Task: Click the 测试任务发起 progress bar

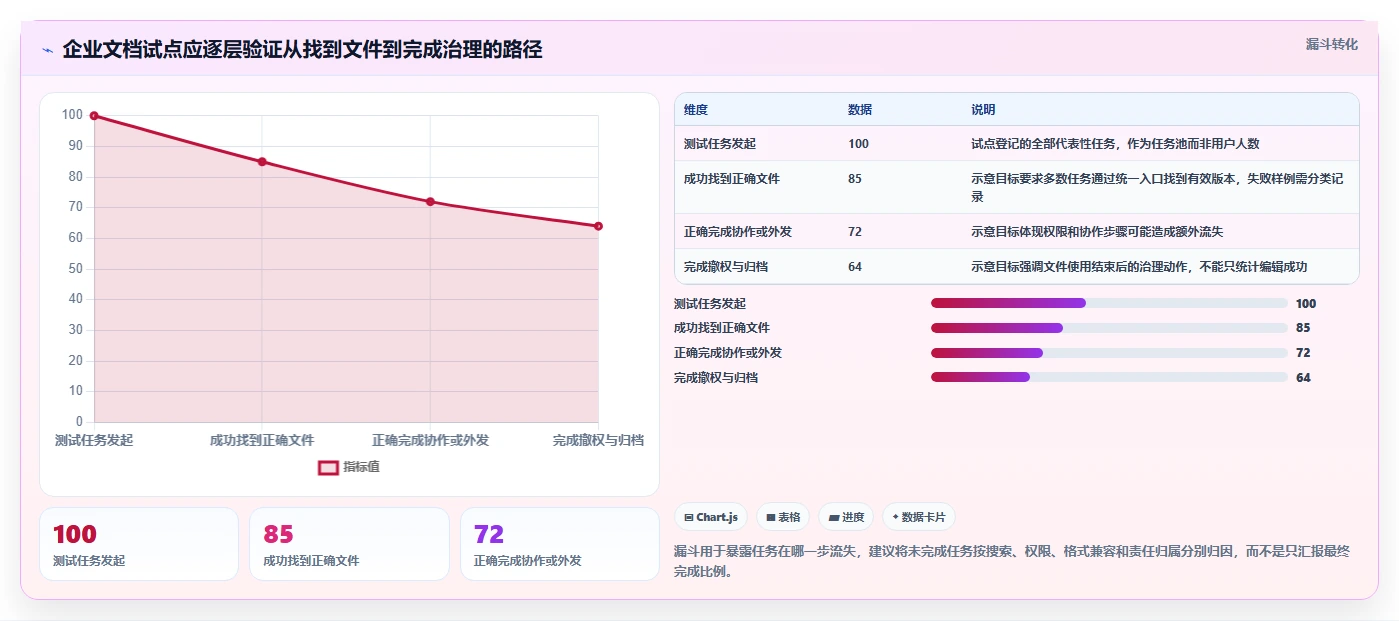Action: [x=1109, y=303]
